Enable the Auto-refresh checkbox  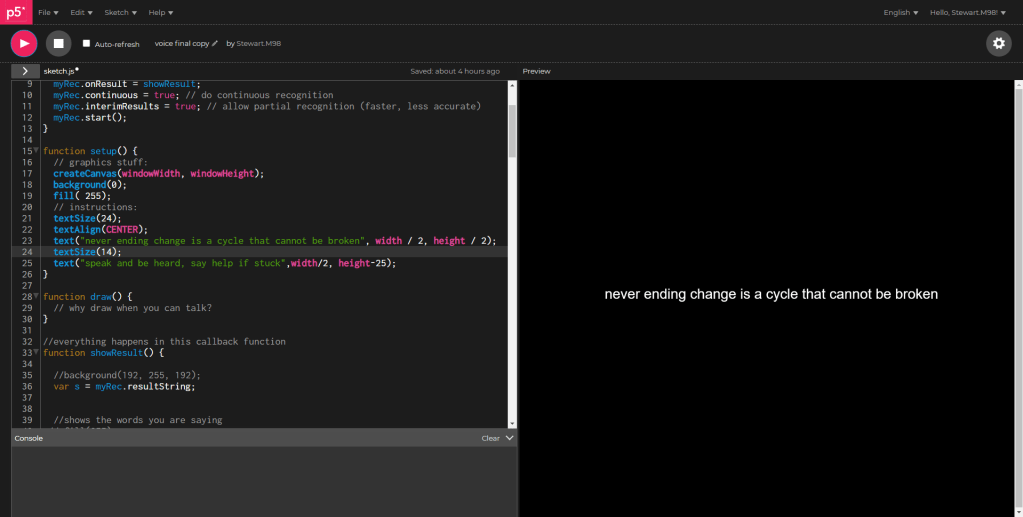pos(86,44)
